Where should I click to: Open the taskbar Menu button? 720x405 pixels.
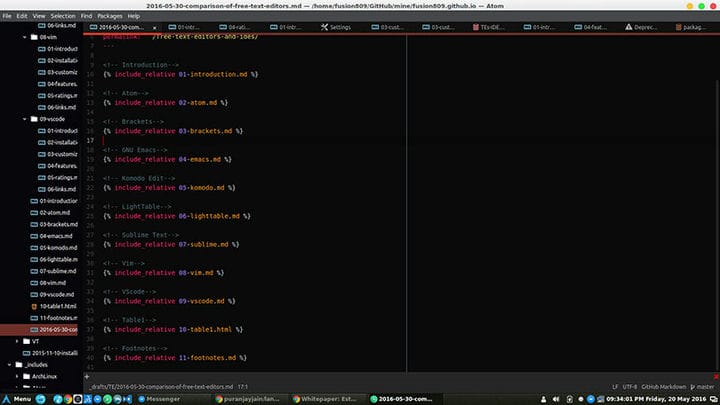coord(17,399)
